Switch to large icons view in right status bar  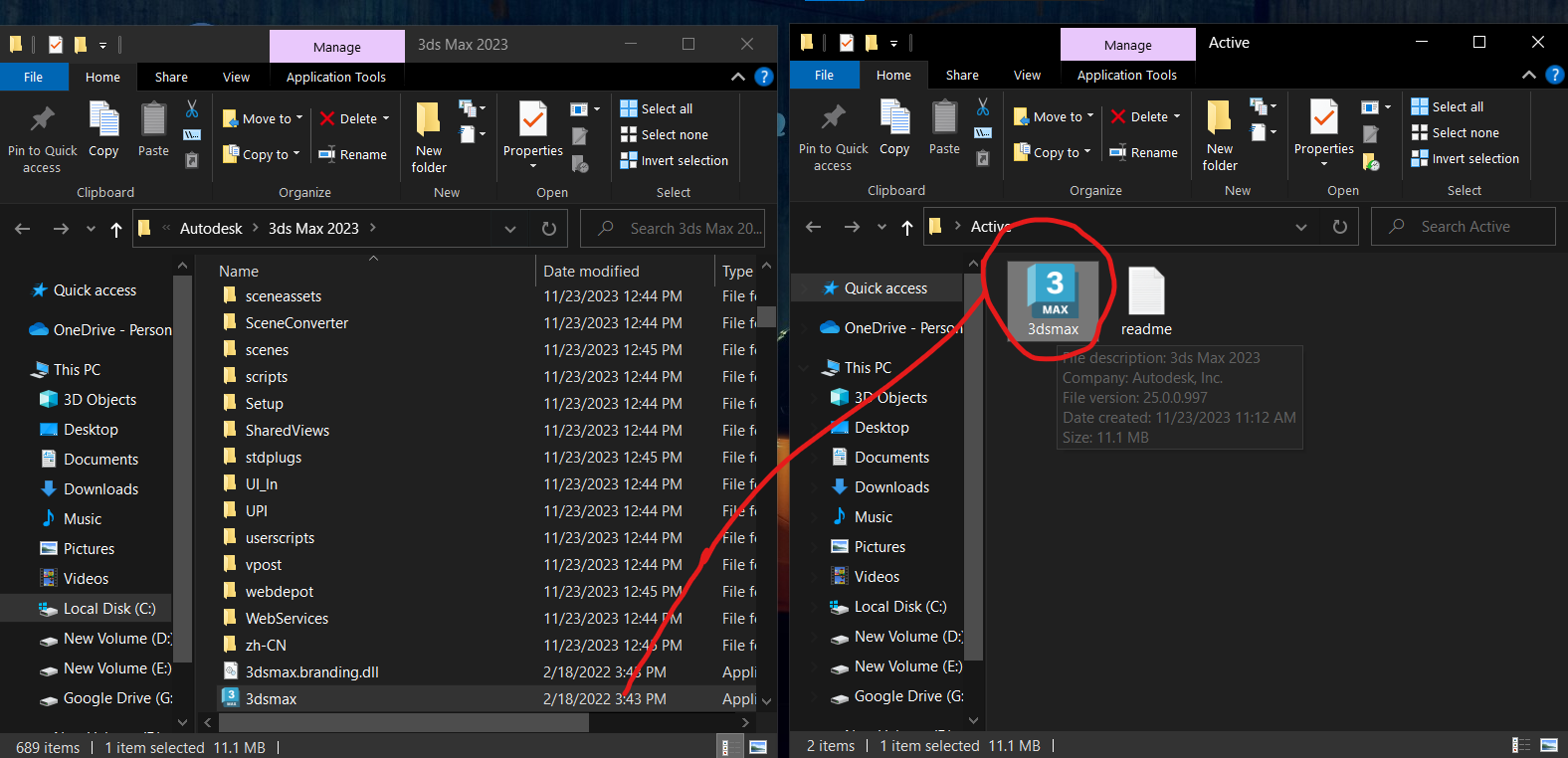[1549, 746]
